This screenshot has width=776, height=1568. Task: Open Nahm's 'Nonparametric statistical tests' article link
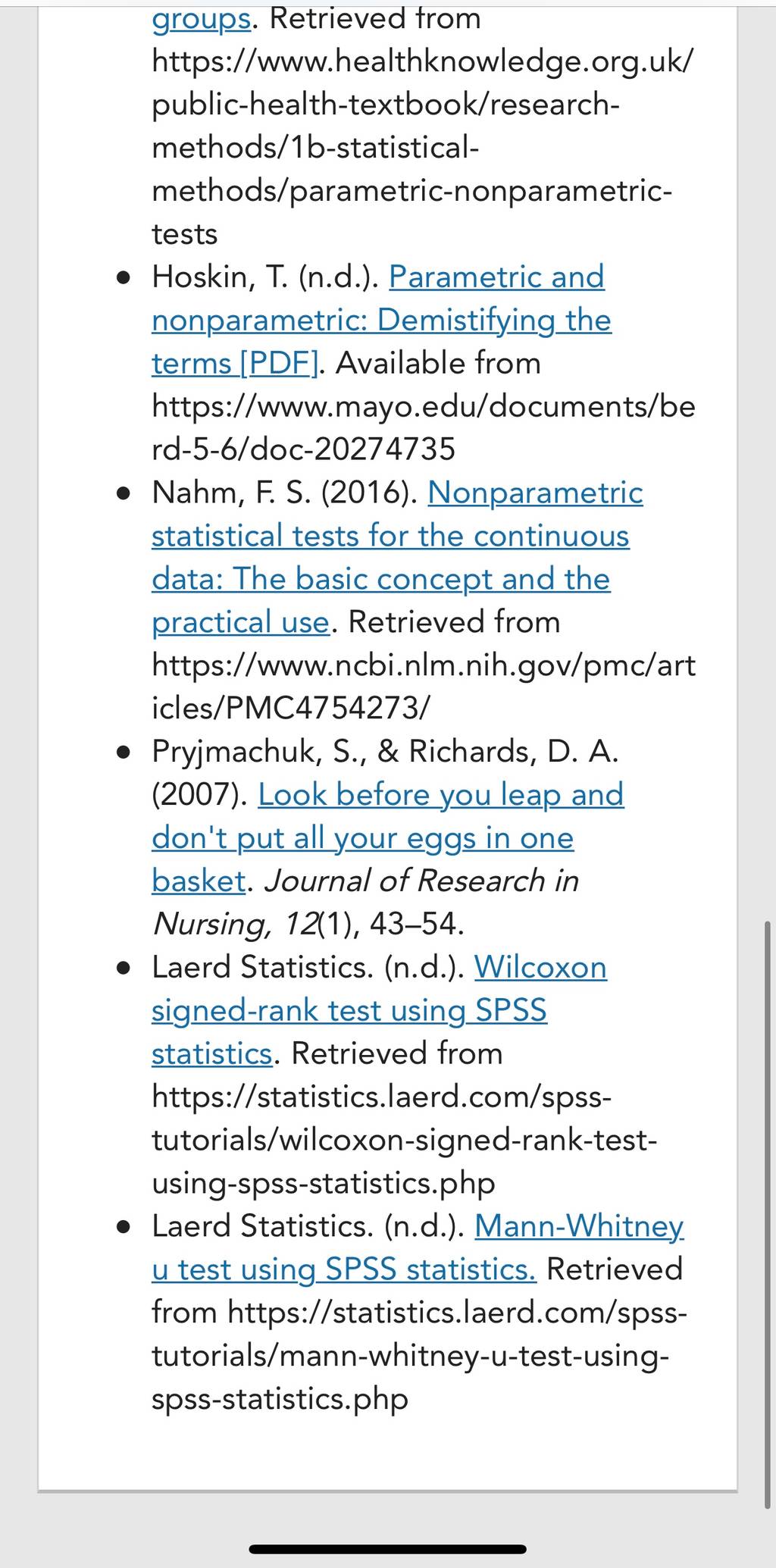397,557
